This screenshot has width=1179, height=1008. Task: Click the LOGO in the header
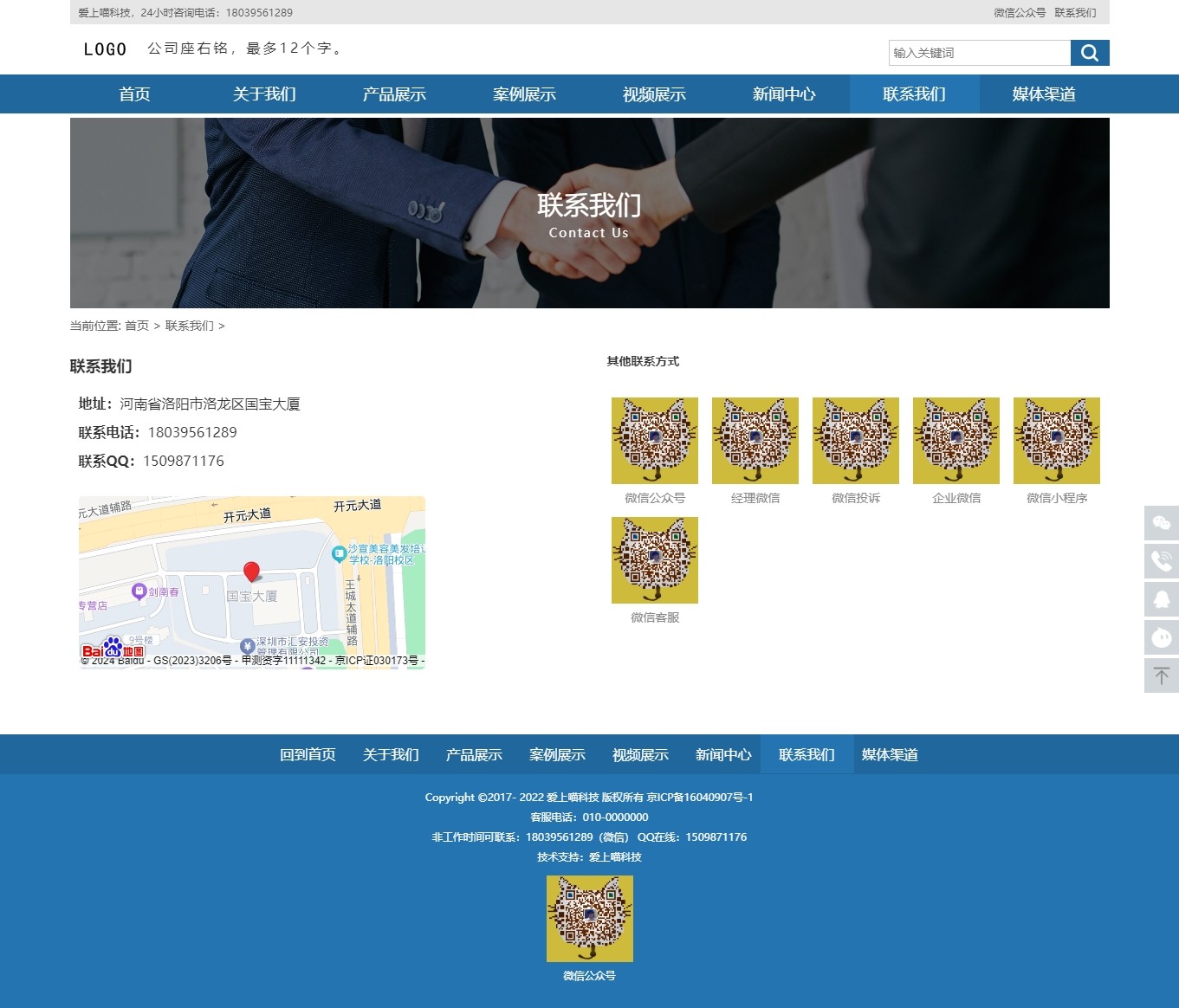tap(105, 49)
